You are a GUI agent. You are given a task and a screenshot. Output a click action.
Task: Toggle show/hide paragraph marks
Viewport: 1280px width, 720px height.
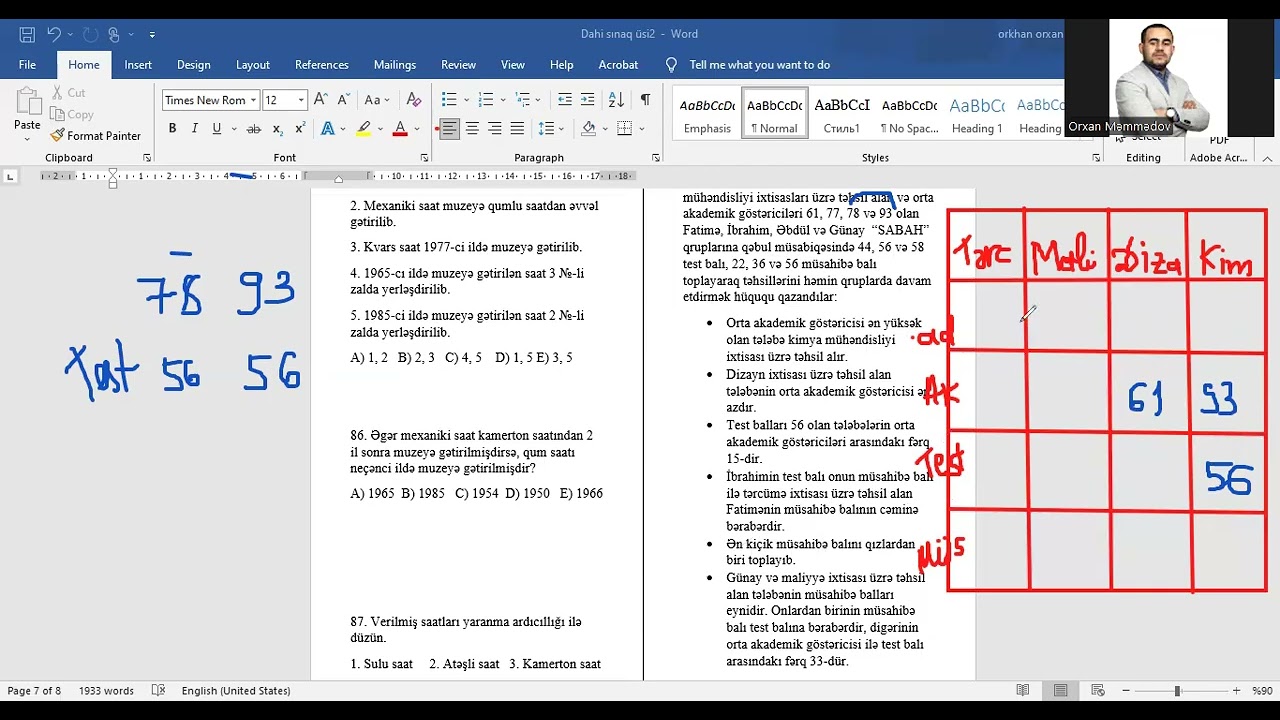pos(645,100)
